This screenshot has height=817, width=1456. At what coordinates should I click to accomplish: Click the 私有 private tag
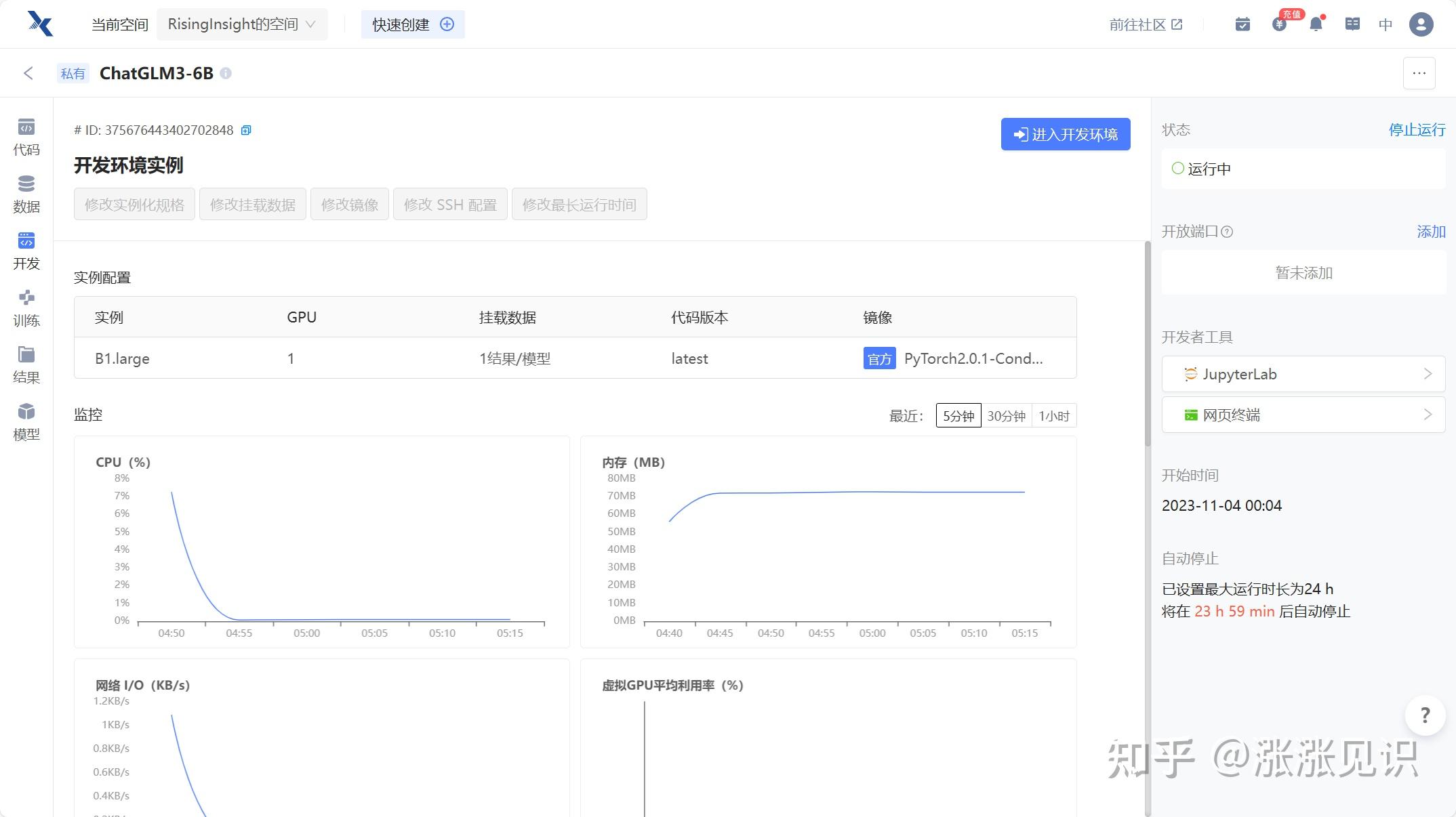(x=73, y=73)
